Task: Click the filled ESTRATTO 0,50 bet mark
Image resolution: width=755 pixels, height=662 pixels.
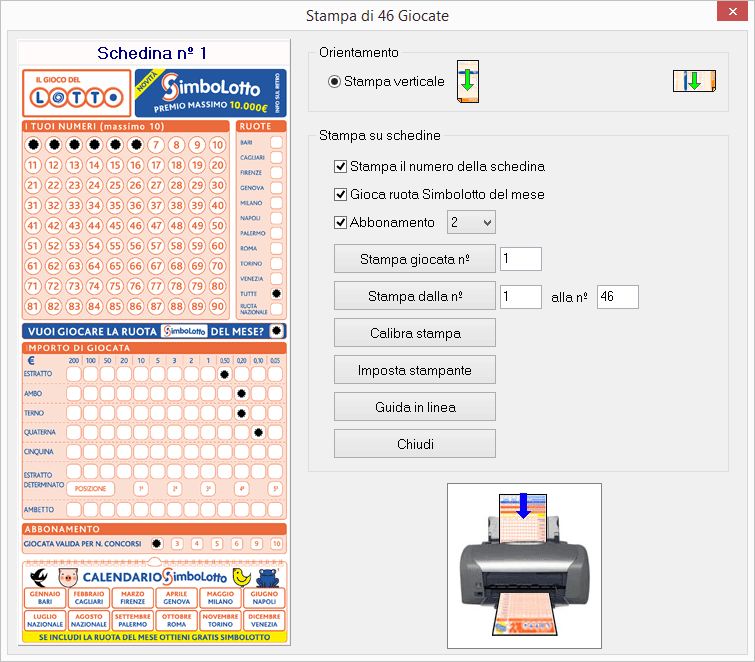Action: [225, 374]
